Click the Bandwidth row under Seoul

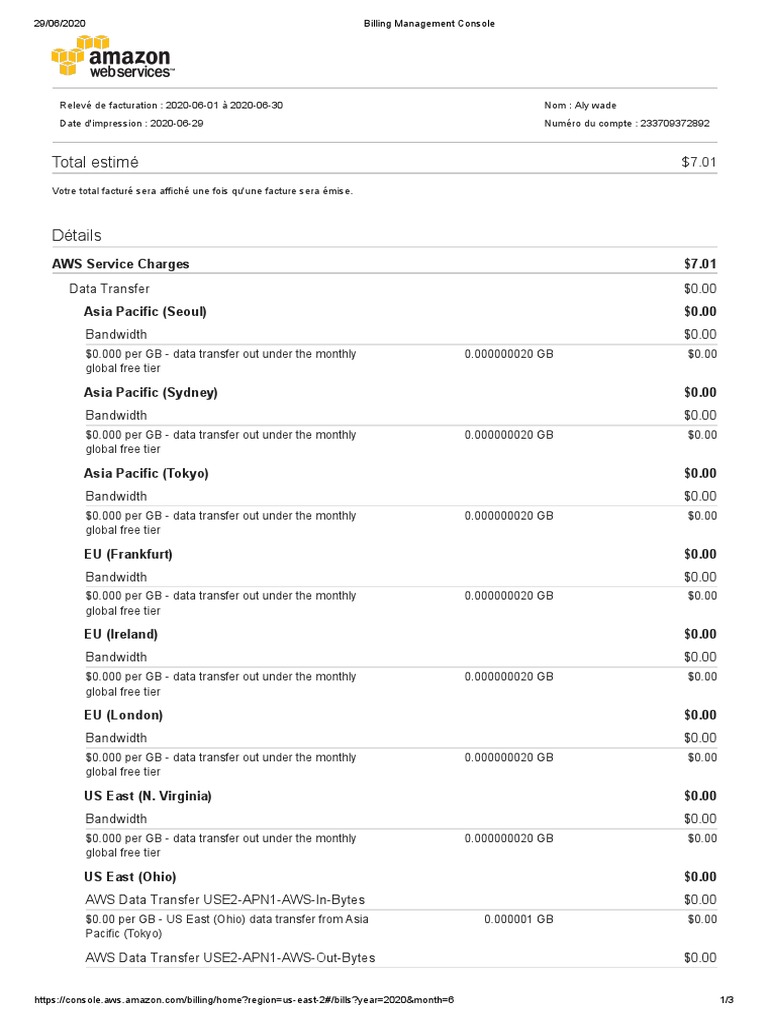point(116,334)
